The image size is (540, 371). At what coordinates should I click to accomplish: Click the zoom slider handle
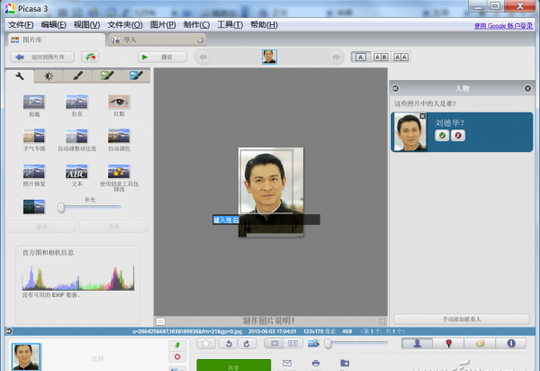[x=328, y=343]
